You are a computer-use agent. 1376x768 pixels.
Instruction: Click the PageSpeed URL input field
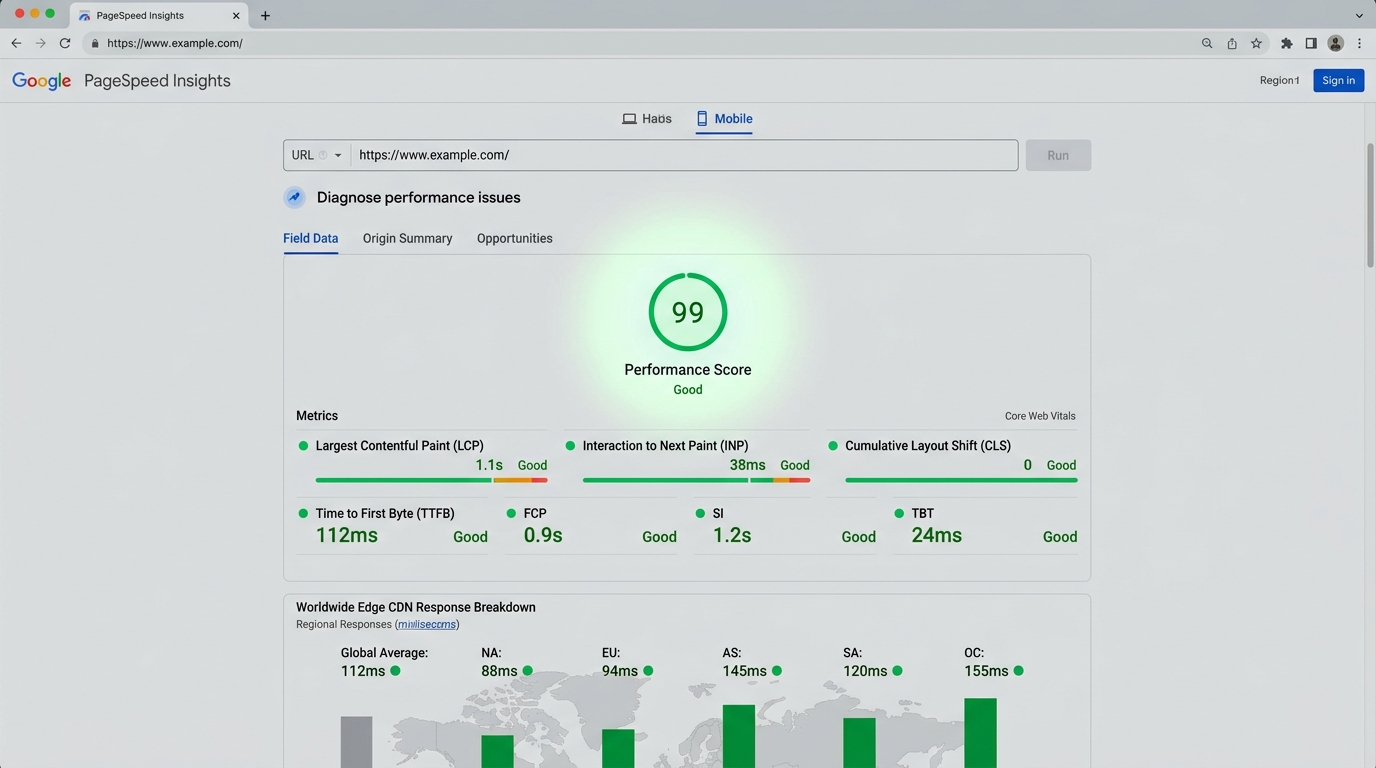pos(684,155)
